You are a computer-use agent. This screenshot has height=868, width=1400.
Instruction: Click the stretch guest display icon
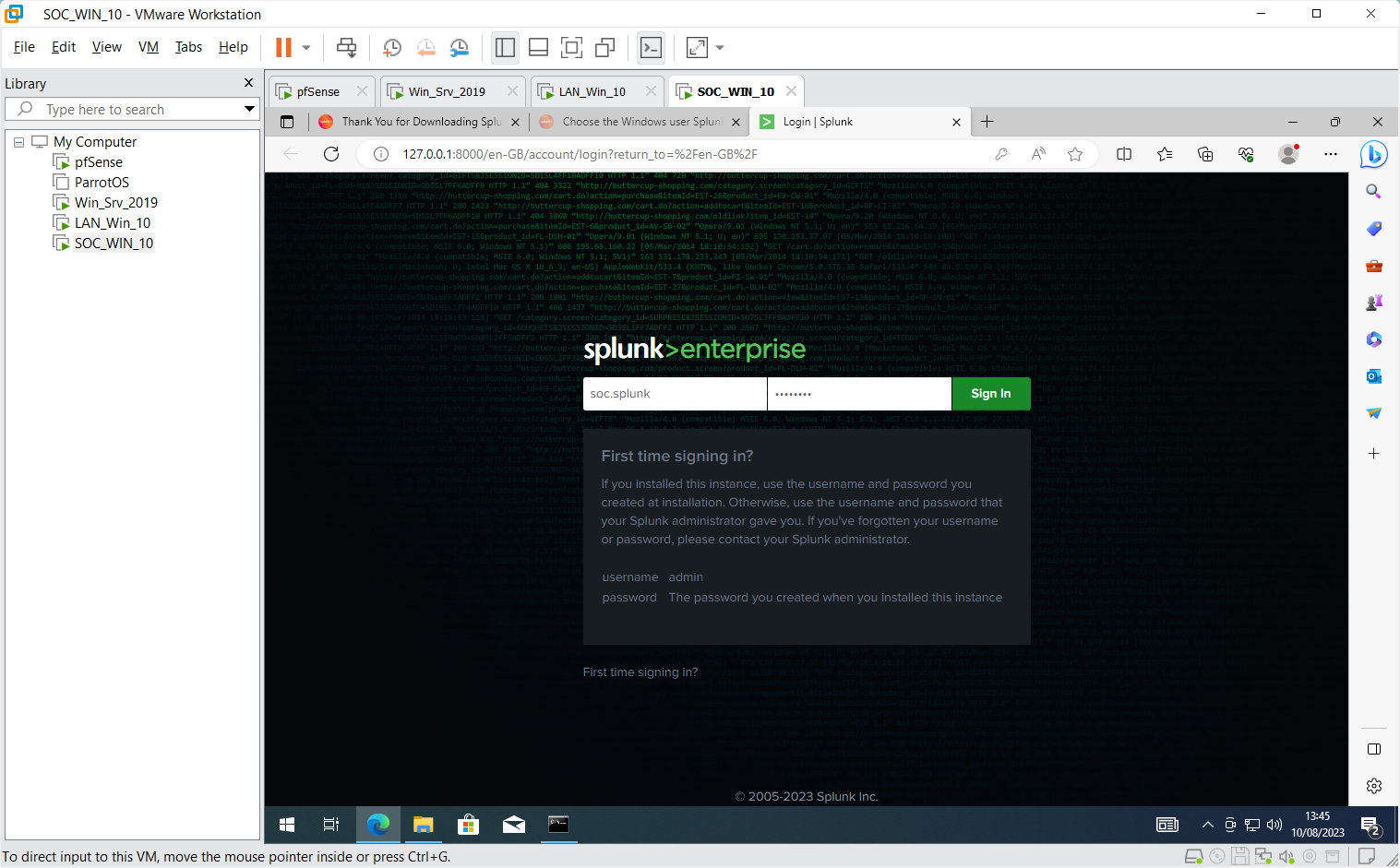point(698,47)
